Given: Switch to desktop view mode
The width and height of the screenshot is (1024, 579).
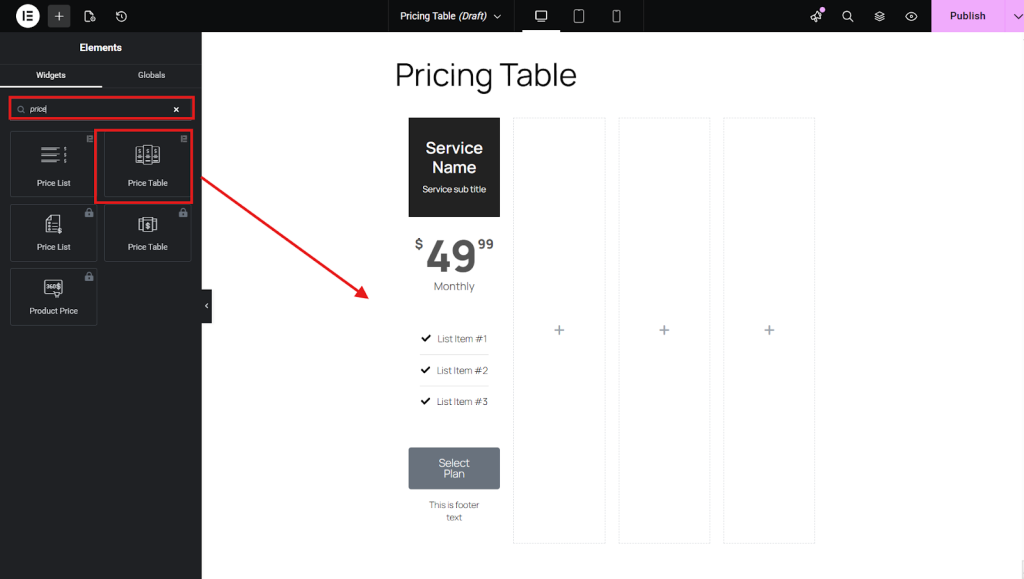Looking at the screenshot, I should pyautogui.click(x=541, y=16).
